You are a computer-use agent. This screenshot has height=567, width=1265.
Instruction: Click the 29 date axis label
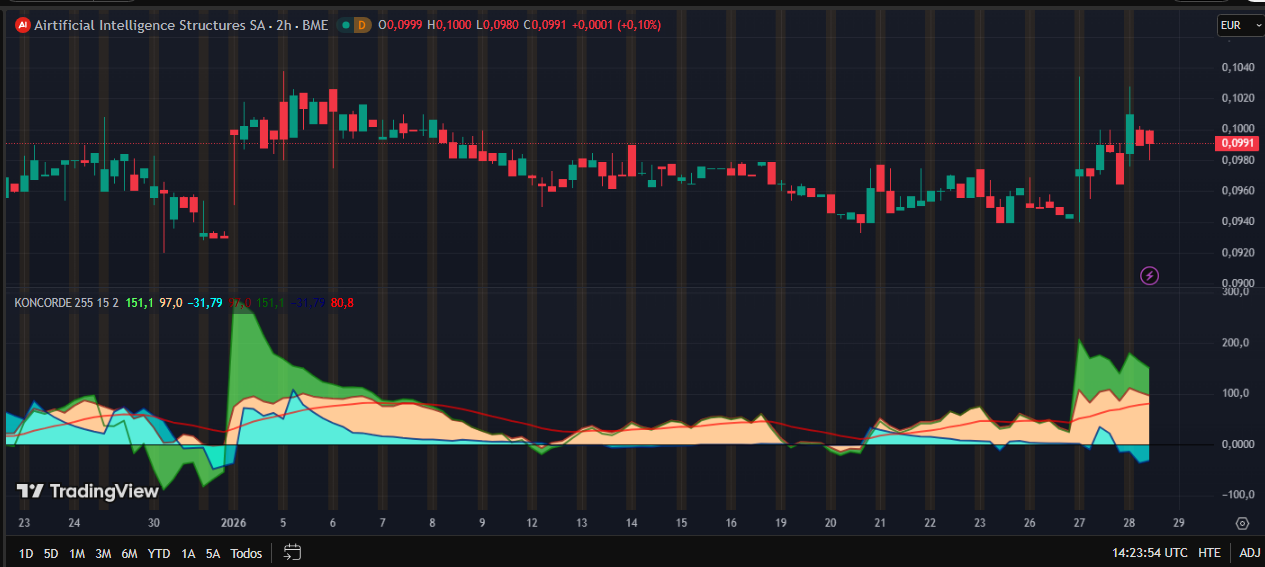click(1179, 523)
